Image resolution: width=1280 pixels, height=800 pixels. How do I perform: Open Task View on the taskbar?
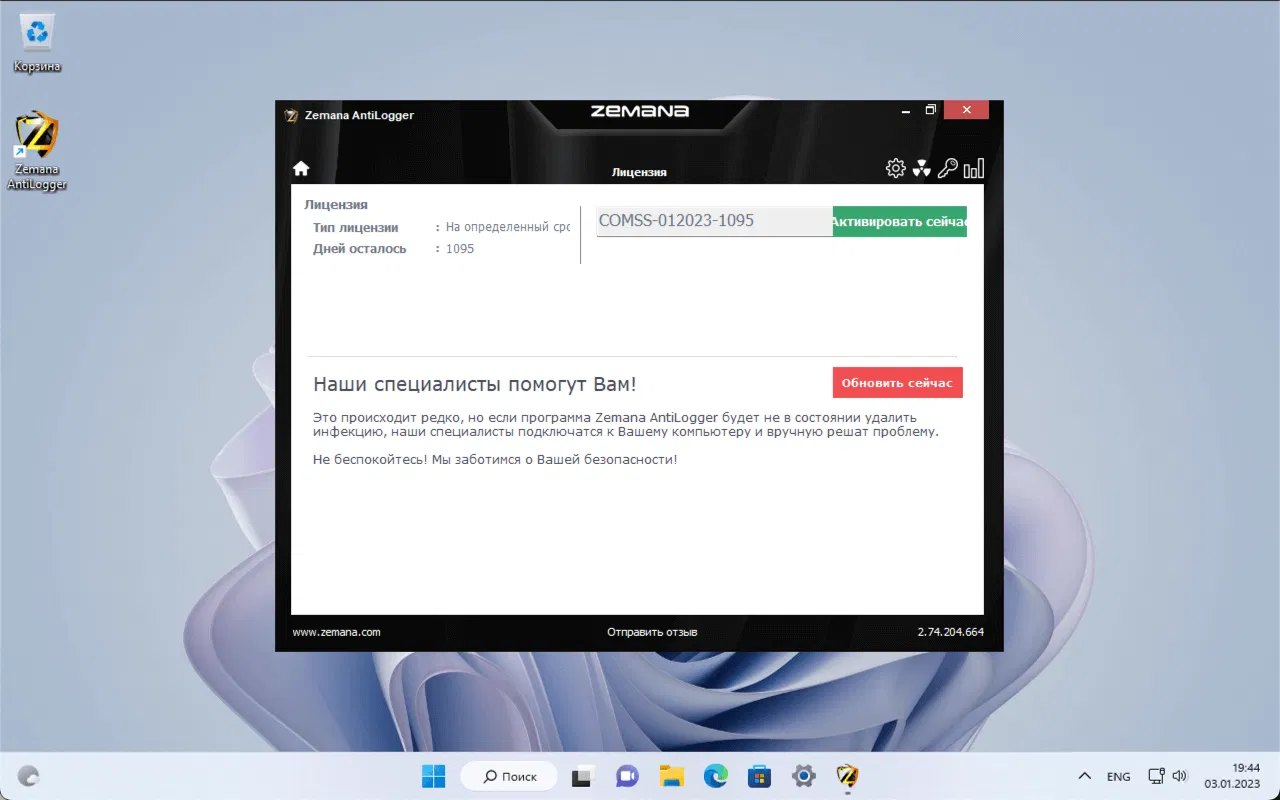click(582, 776)
